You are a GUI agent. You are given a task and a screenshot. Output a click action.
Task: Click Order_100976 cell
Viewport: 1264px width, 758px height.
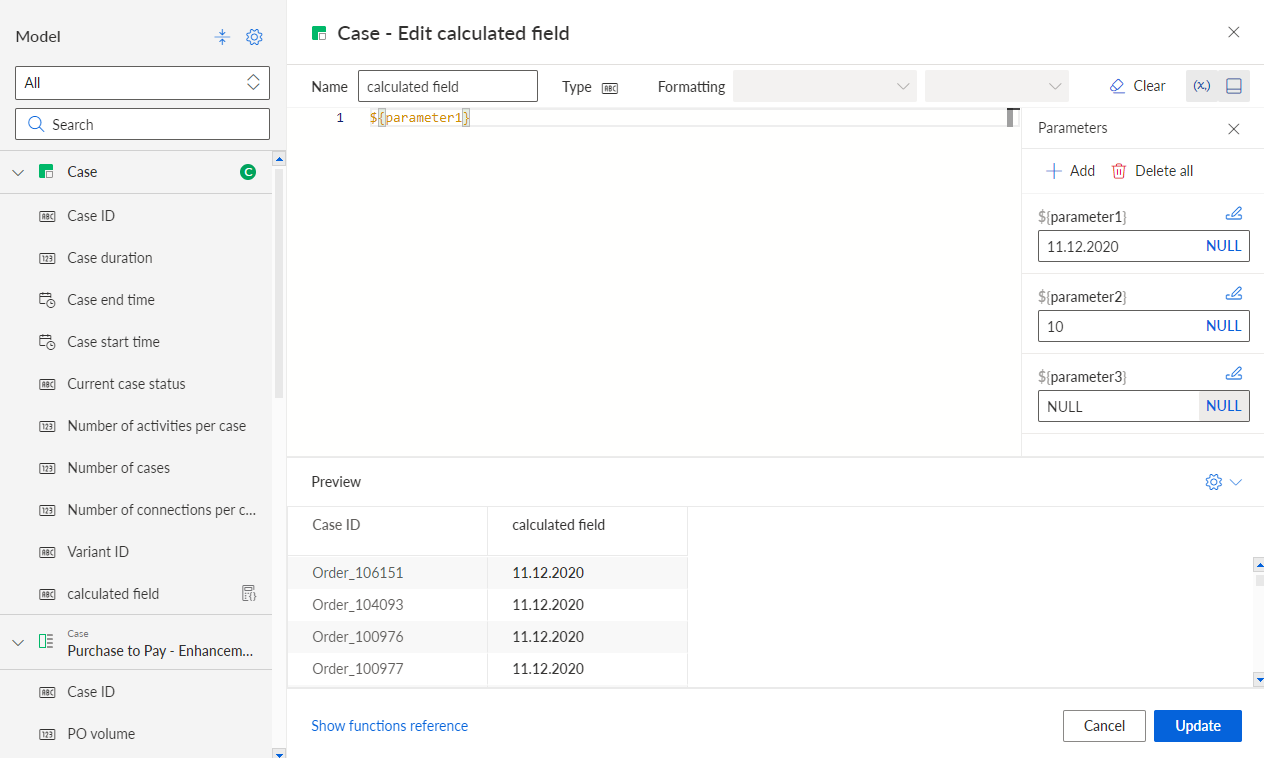point(387,637)
